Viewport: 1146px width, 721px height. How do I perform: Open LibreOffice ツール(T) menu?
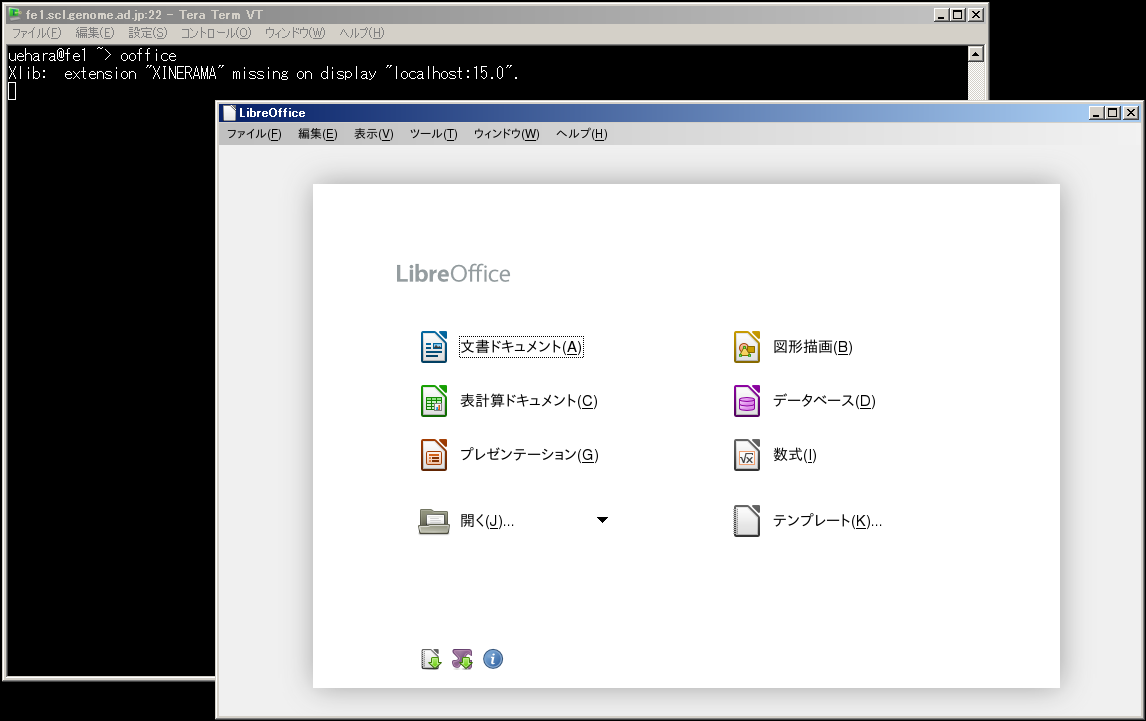coord(433,134)
